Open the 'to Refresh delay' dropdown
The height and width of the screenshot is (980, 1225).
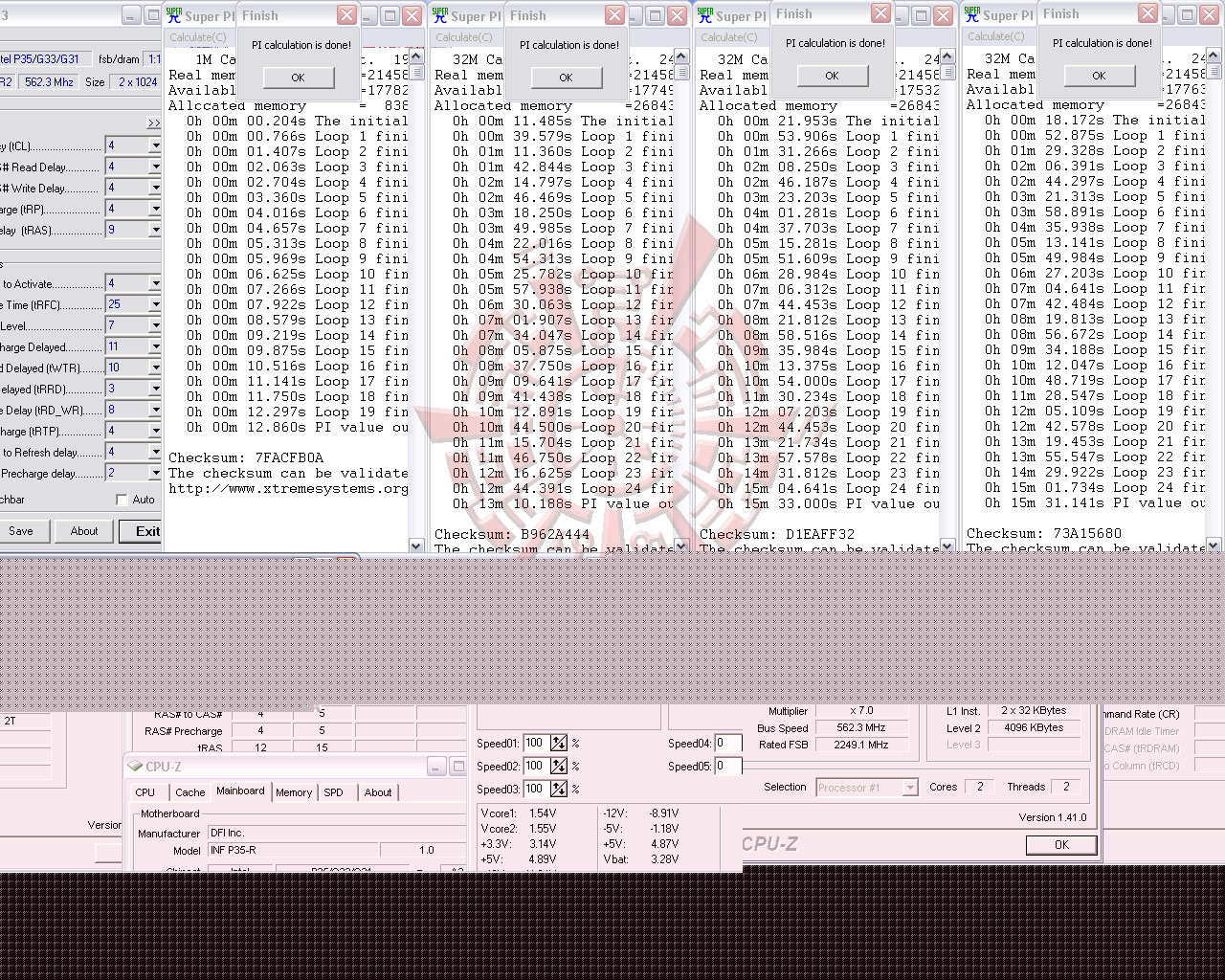coord(155,452)
